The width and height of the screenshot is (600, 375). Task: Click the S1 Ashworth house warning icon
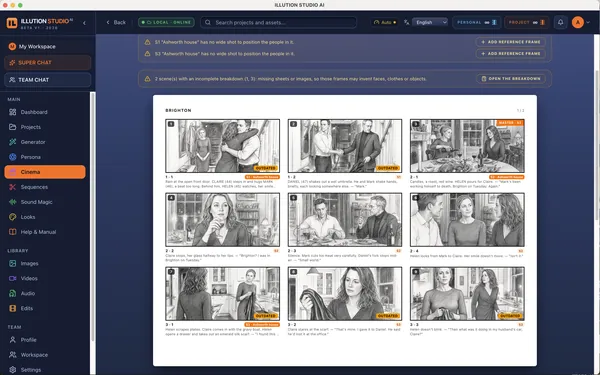tap(147, 42)
